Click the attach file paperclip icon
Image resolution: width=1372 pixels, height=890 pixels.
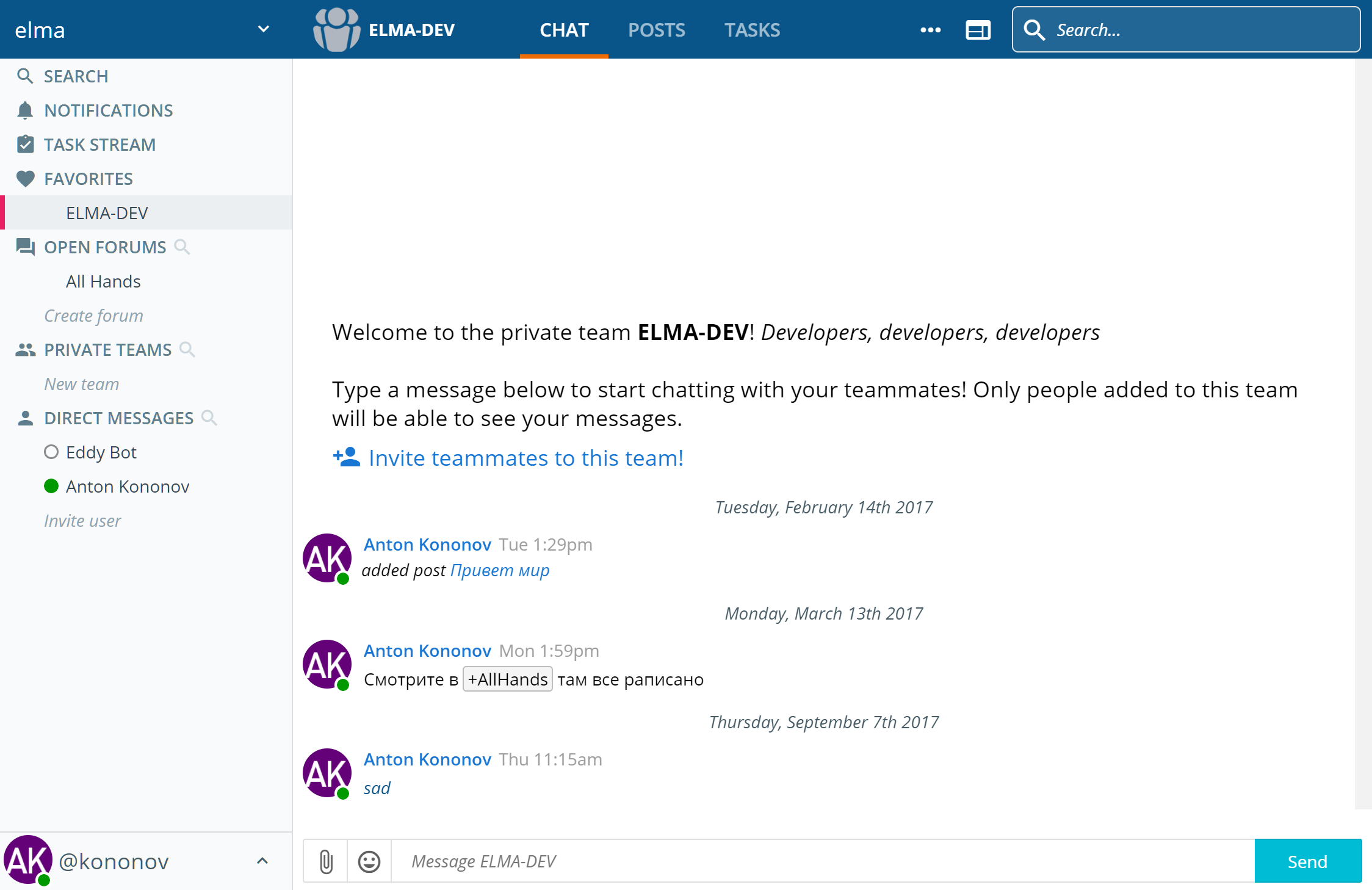point(326,861)
